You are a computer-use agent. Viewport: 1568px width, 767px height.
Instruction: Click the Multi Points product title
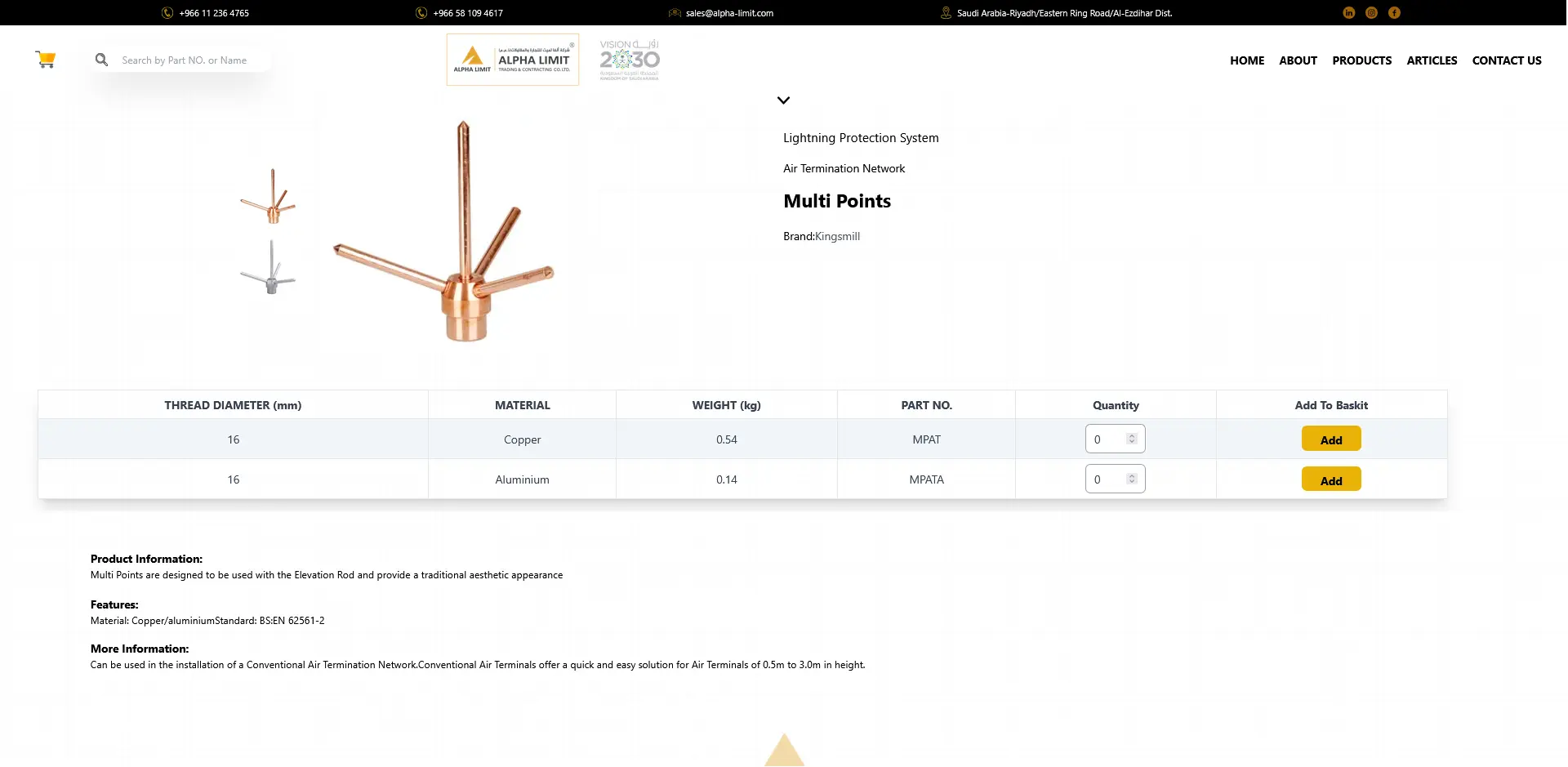(x=837, y=201)
